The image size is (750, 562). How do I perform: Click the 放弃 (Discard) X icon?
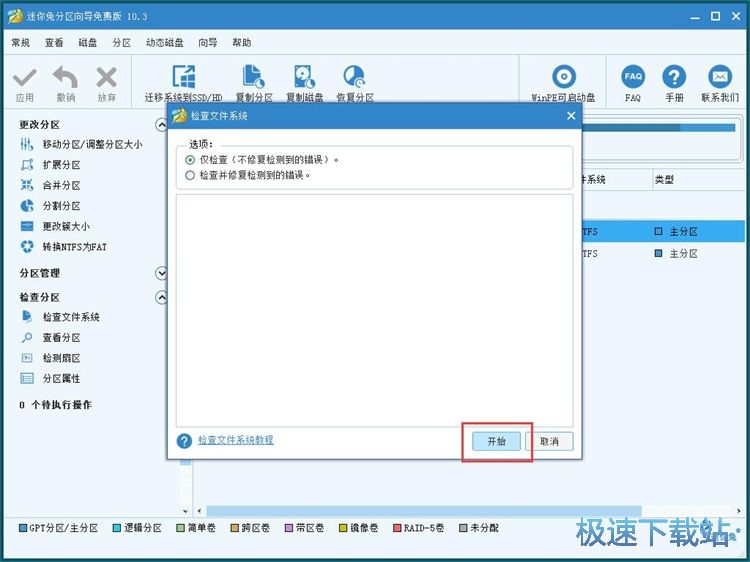tap(106, 77)
